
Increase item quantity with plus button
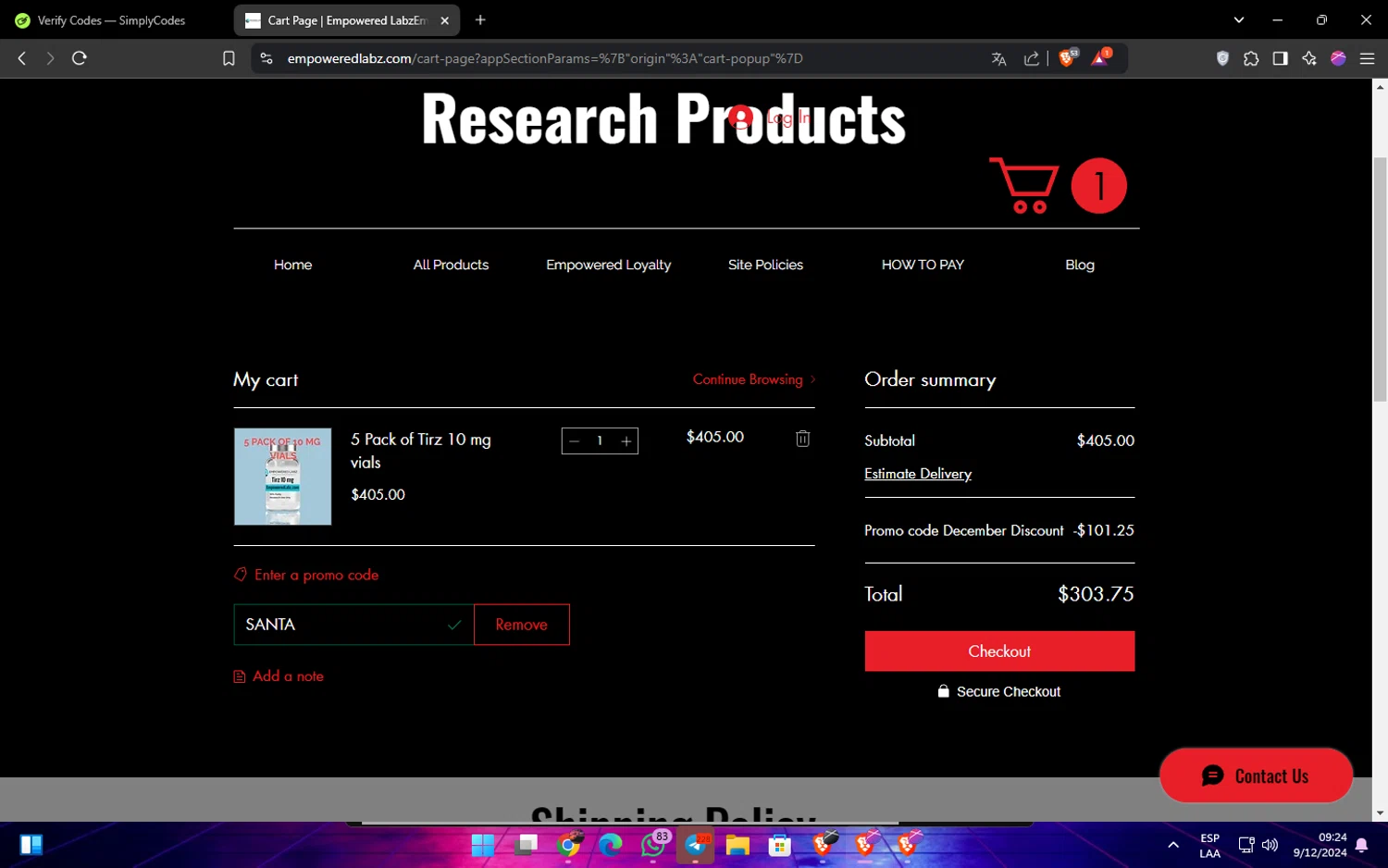point(626,441)
